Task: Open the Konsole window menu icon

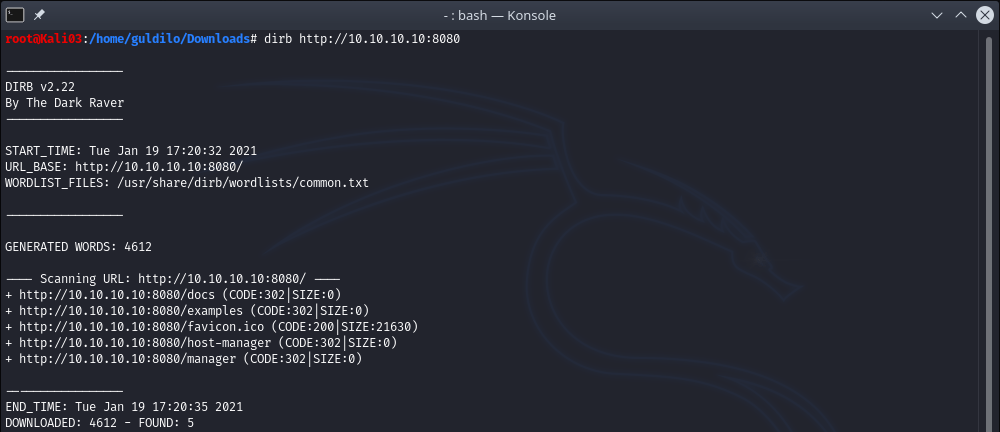Action: [15, 15]
